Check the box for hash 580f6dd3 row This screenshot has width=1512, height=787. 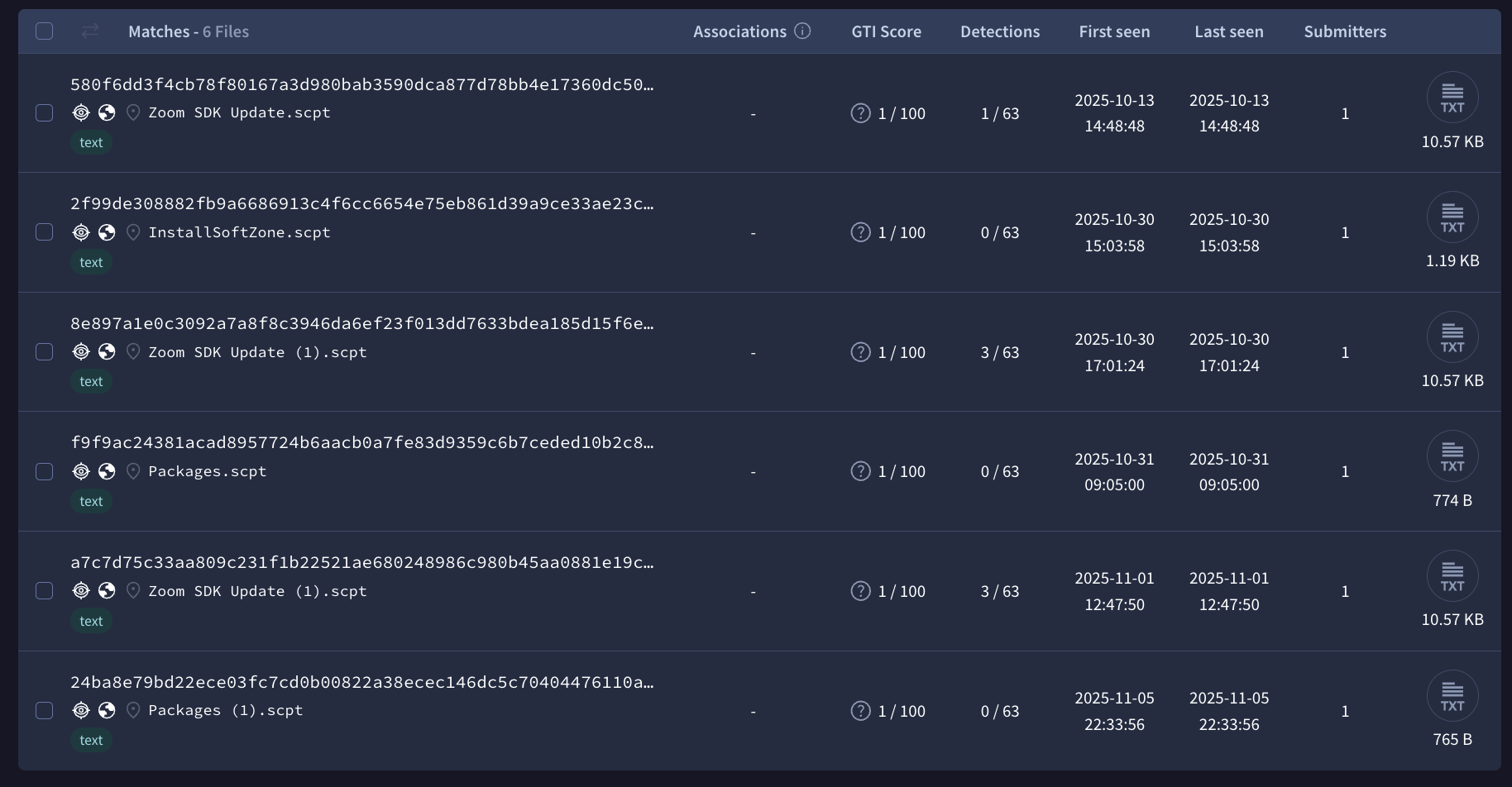click(45, 112)
